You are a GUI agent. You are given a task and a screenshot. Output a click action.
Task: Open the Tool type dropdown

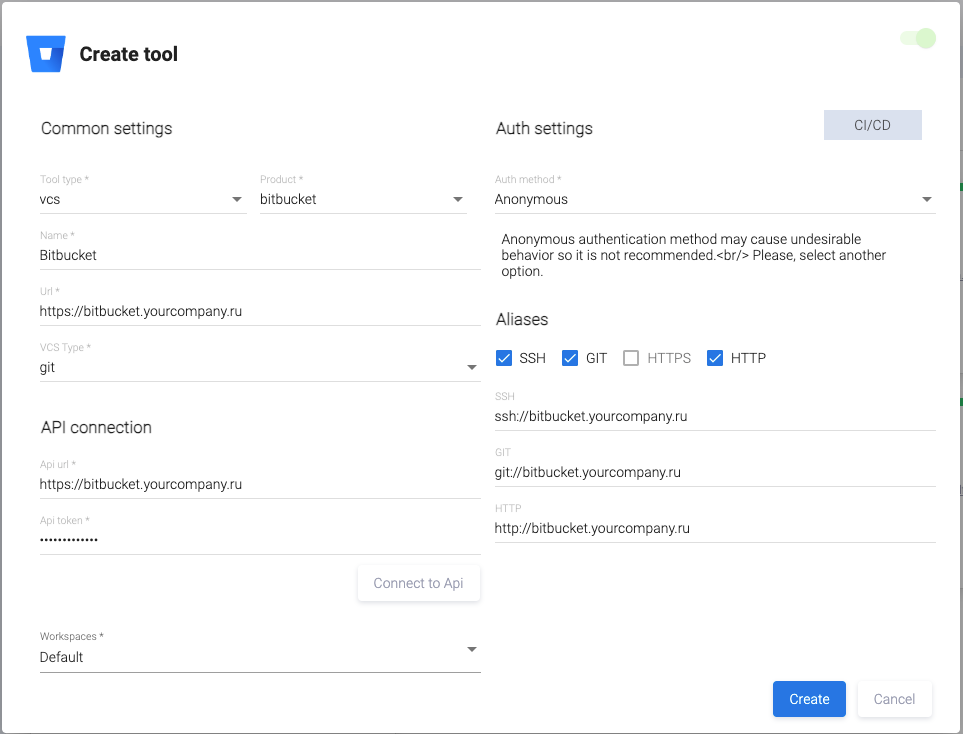(142, 200)
